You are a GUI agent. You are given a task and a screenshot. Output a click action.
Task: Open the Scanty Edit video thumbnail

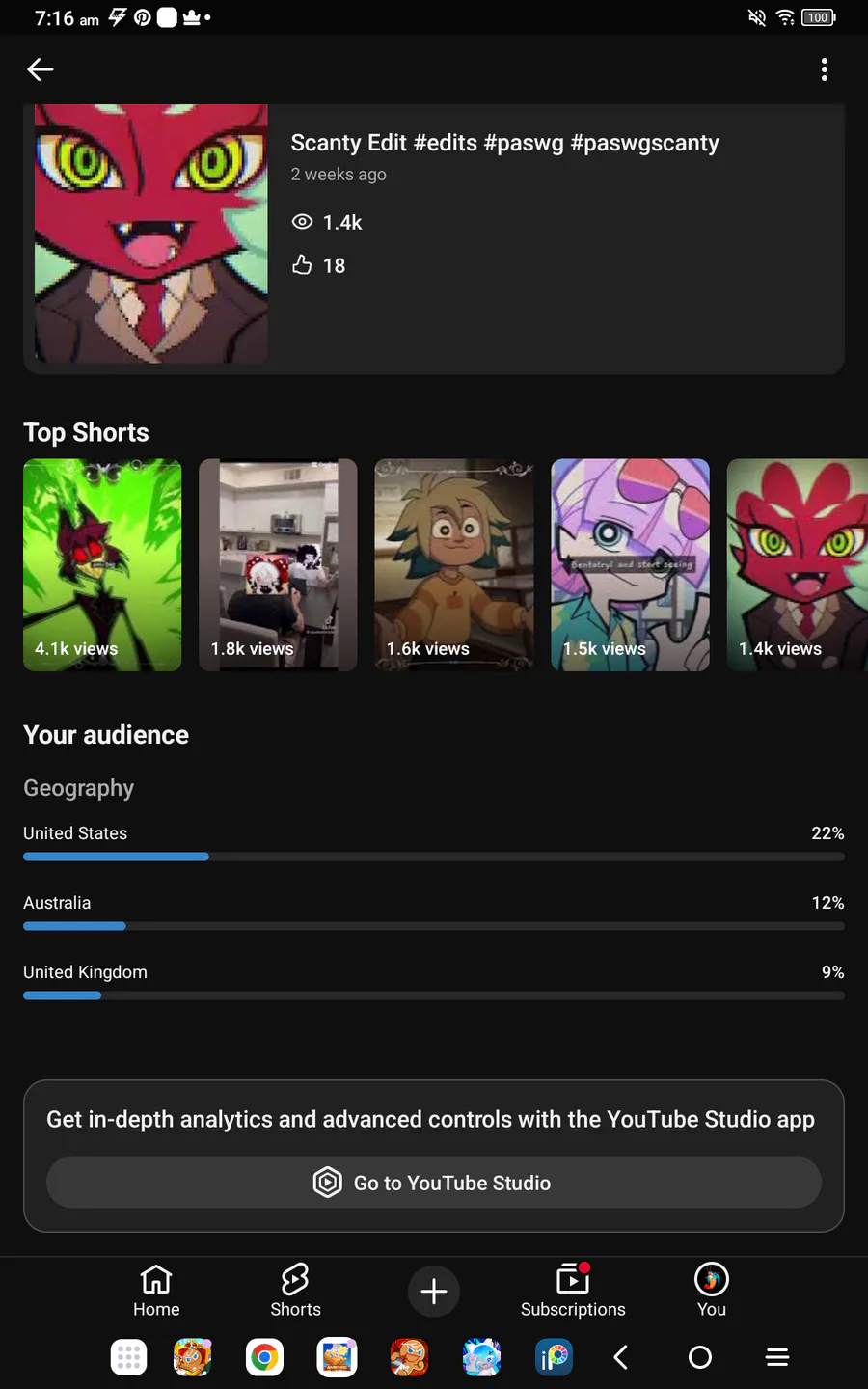151,233
